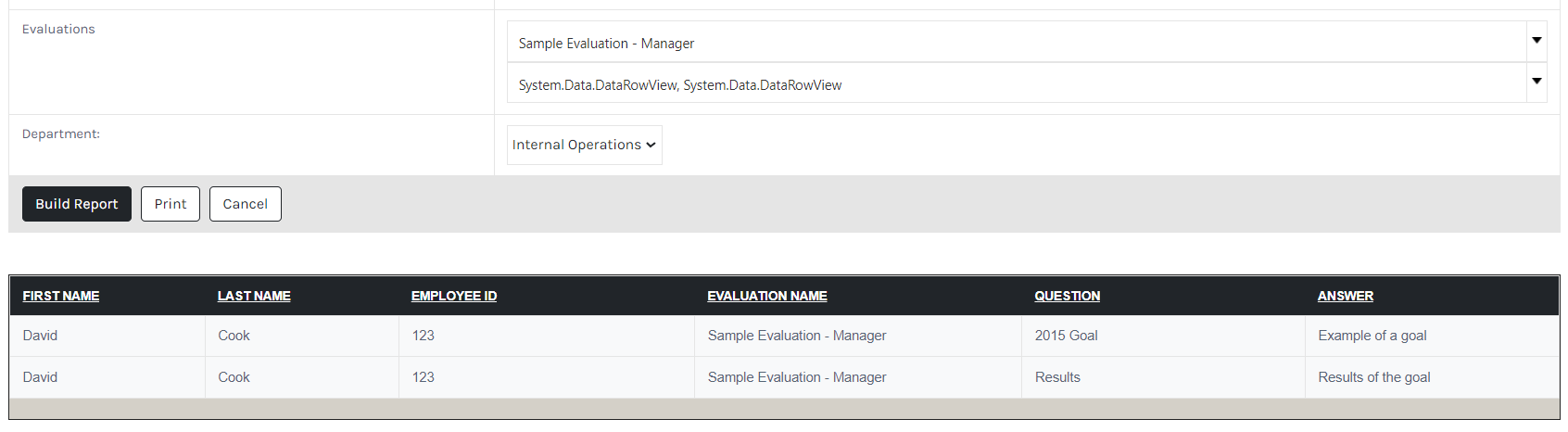This screenshot has height=432, width=1568.
Task: Click the 'Department:' field label
Action: 61,134
